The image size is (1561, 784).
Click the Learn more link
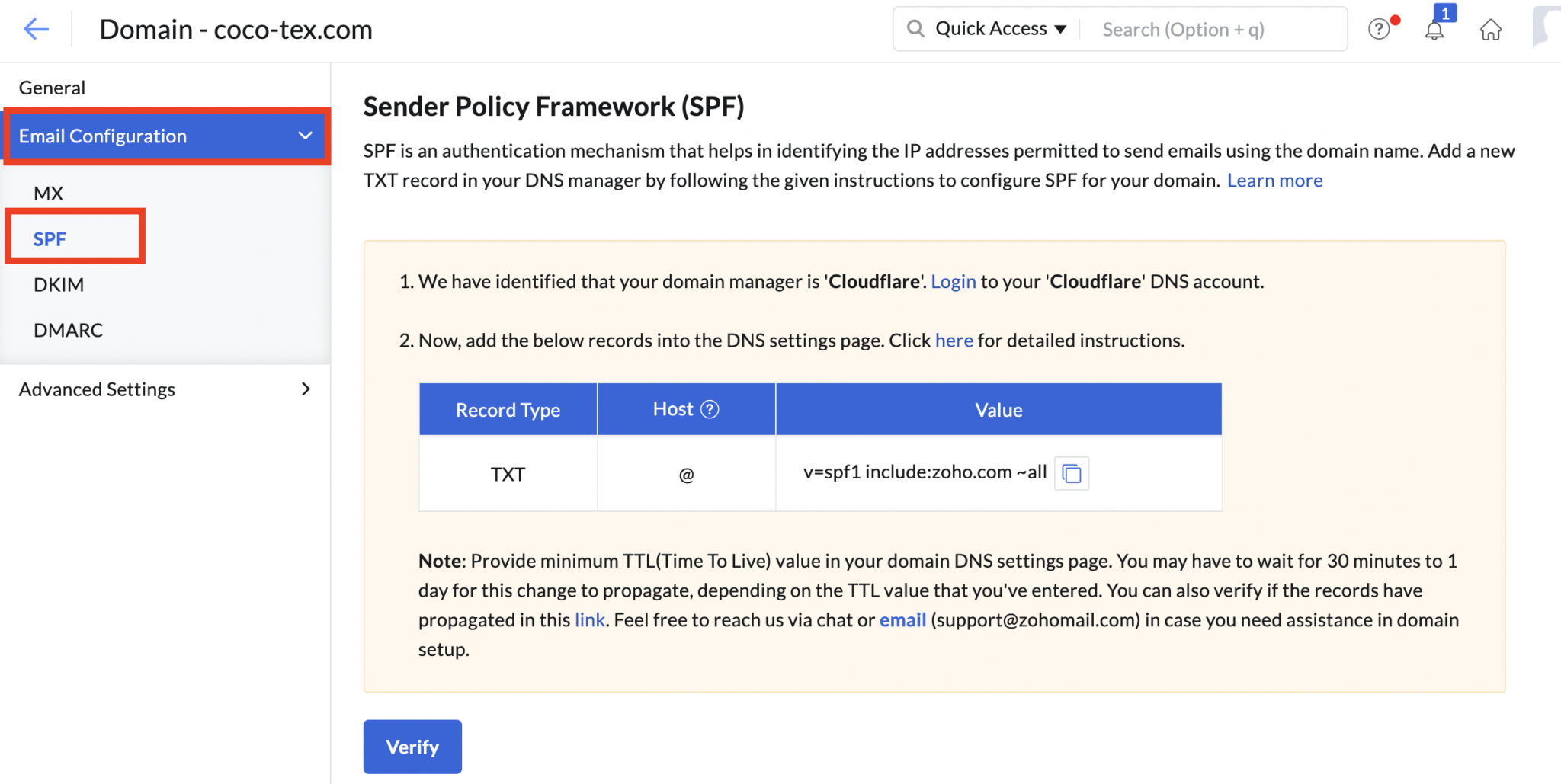click(x=1274, y=180)
